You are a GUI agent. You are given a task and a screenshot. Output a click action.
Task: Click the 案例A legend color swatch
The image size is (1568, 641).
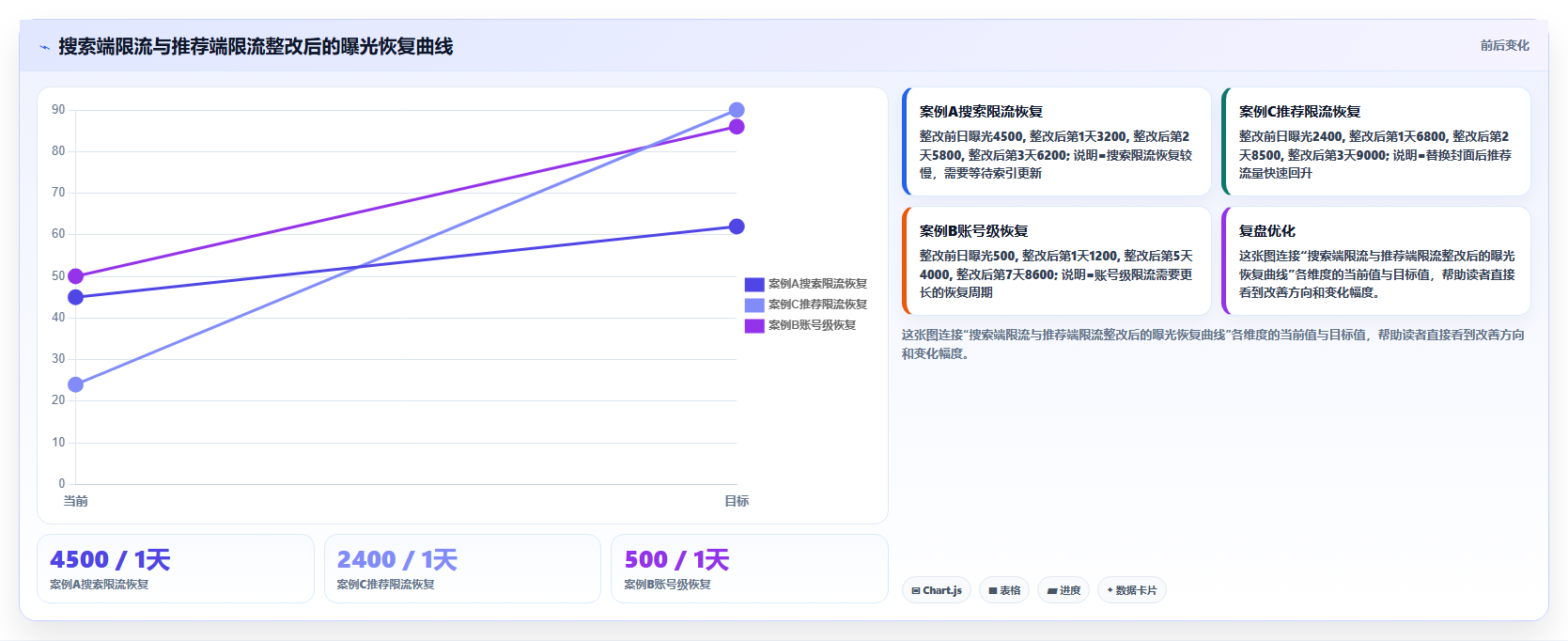click(754, 284)
